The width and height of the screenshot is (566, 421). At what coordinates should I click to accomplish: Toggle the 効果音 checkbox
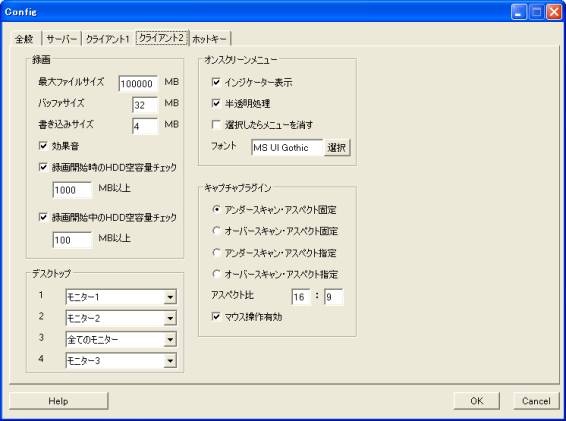pos(43,146)
